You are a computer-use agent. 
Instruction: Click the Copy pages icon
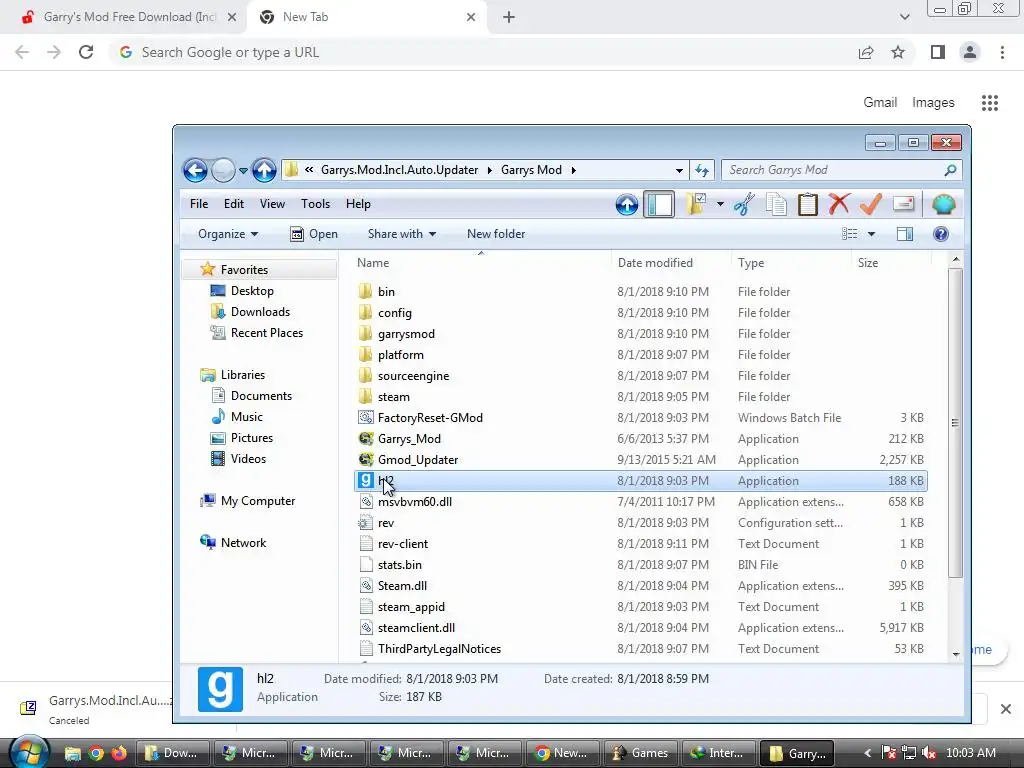pos(776,204)
